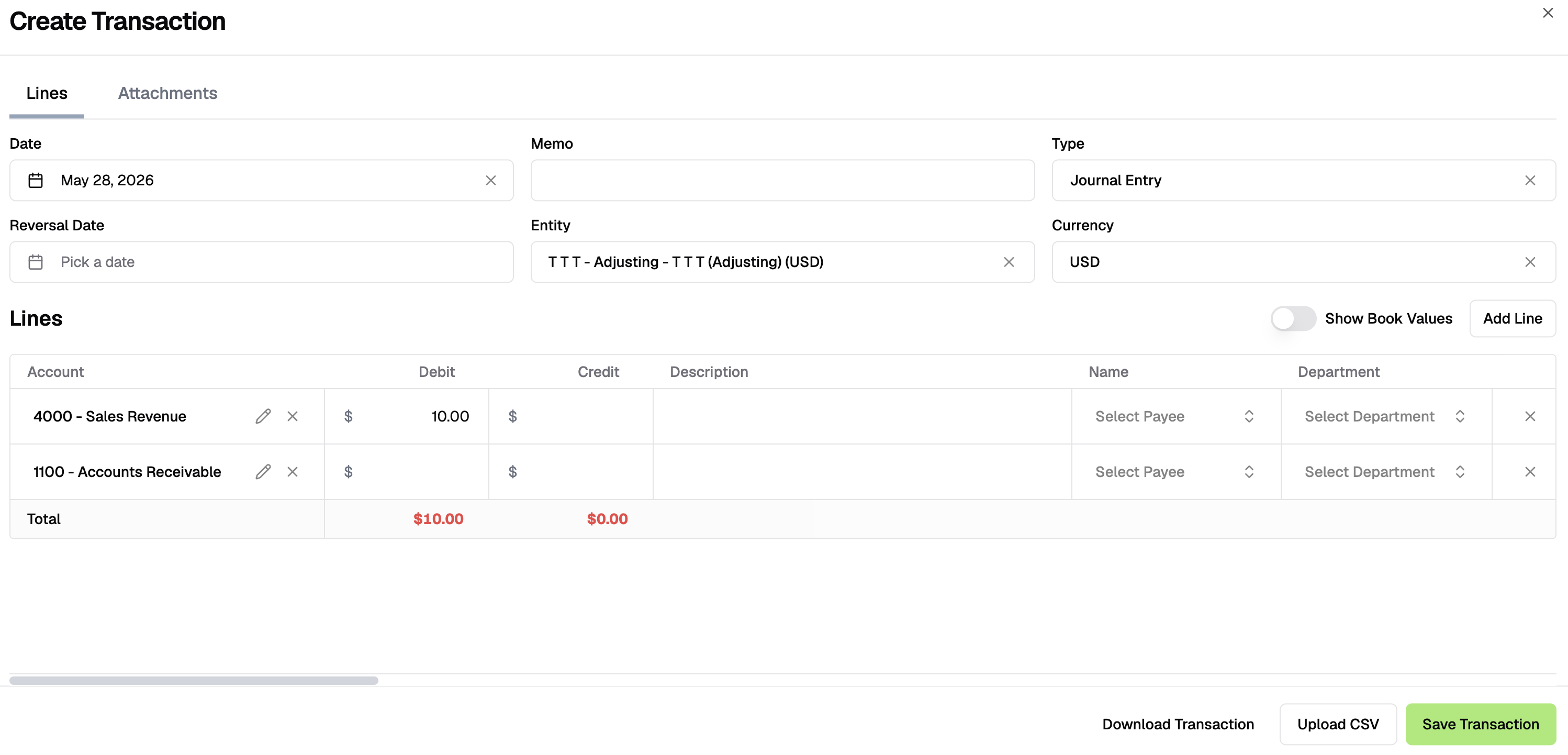1568x755 pixels.
Task: Click the Account column header
Action: coord(55,372)
